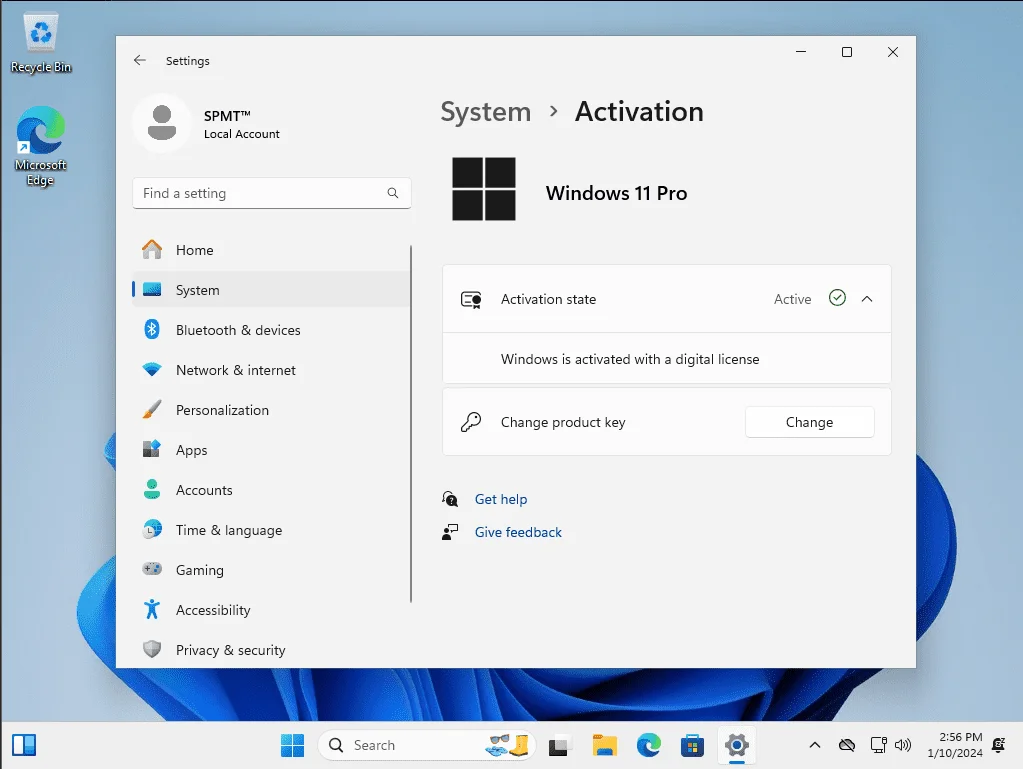Minimize the Settings window
Image resolution: width=1023 pixels, height=769 pixels.
point(801,52)
